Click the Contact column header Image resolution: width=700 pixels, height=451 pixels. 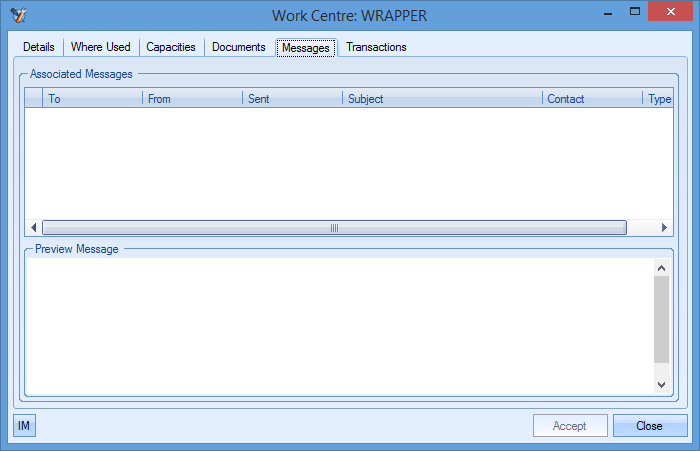click(593, 99)
